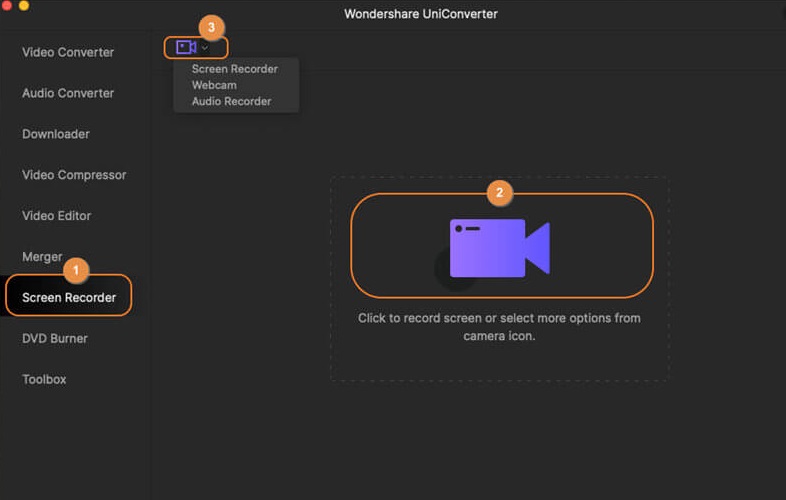Select Video Editor in the sidebar
786x500 pixels.
pyautogui.click(x=57, y=216)
